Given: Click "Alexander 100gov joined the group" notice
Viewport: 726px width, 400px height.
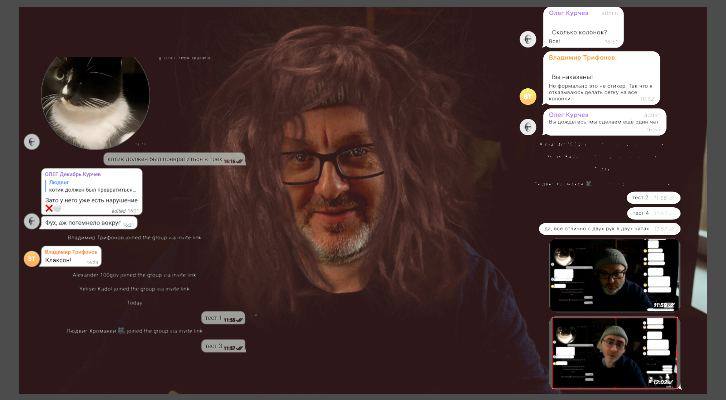Looking at the screenshot, I should coord(134,275).
